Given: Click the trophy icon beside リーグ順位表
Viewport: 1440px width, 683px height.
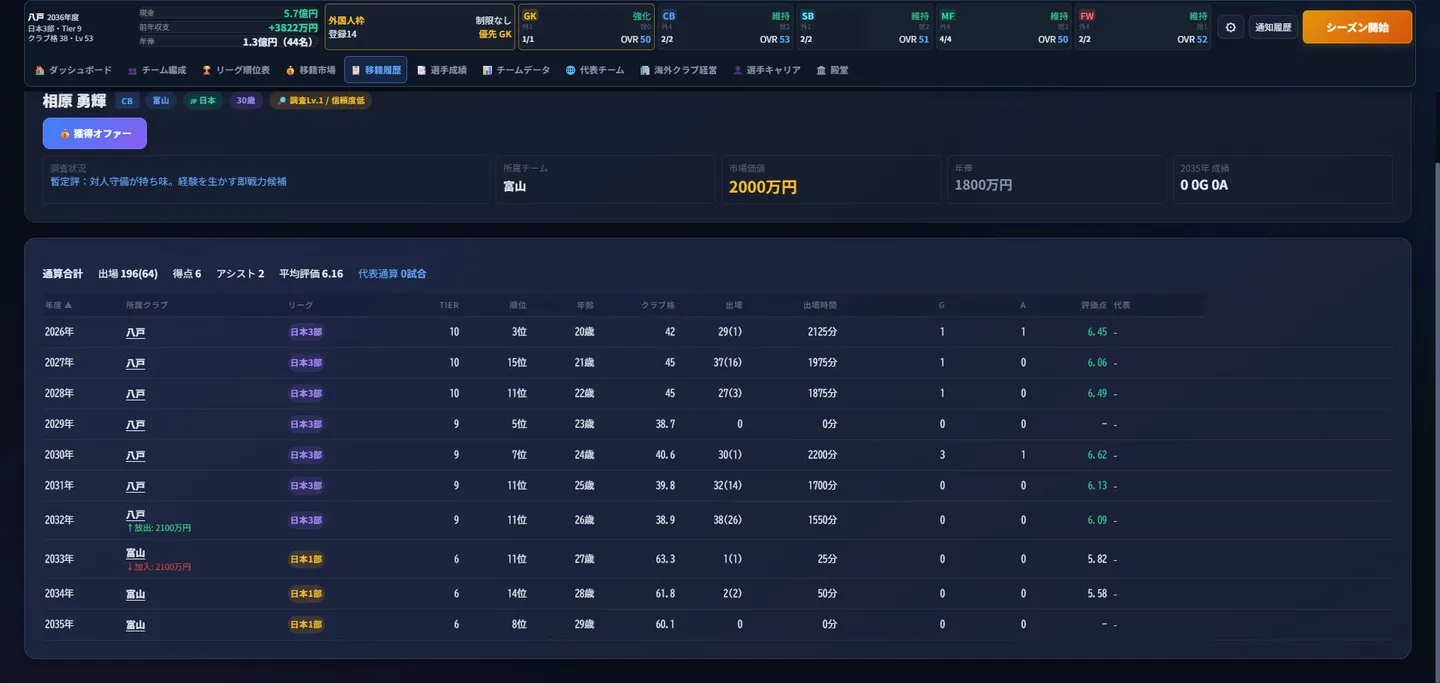Looking at the screenshot, I should [207, 70].
